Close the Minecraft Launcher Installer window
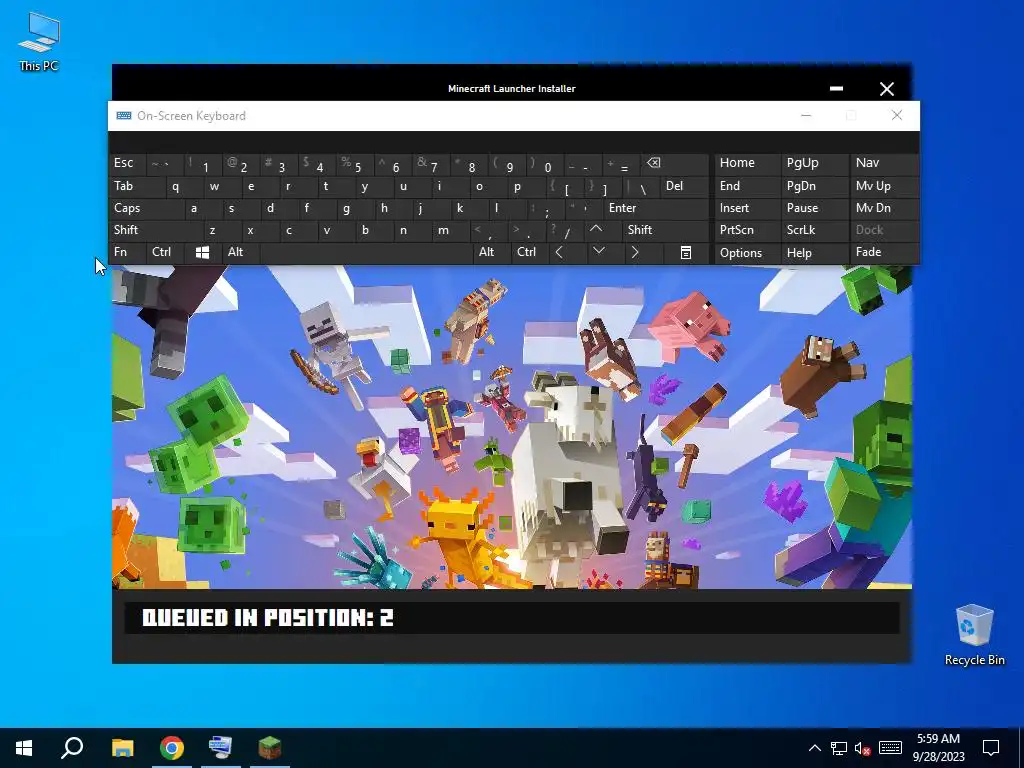1024x768 pixels. click(x=886, y=88)
